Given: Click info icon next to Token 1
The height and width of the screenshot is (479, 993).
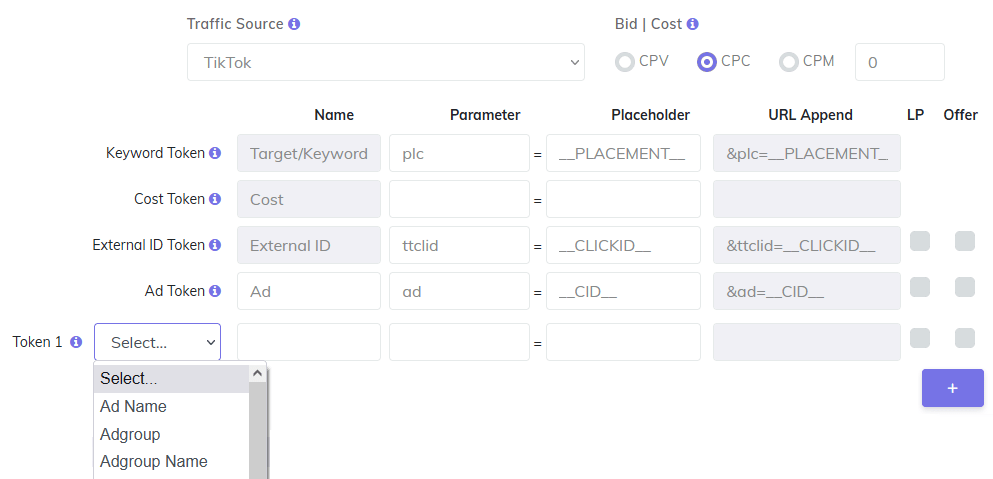Looking at the screenshot, I should (x=76, y=342).
